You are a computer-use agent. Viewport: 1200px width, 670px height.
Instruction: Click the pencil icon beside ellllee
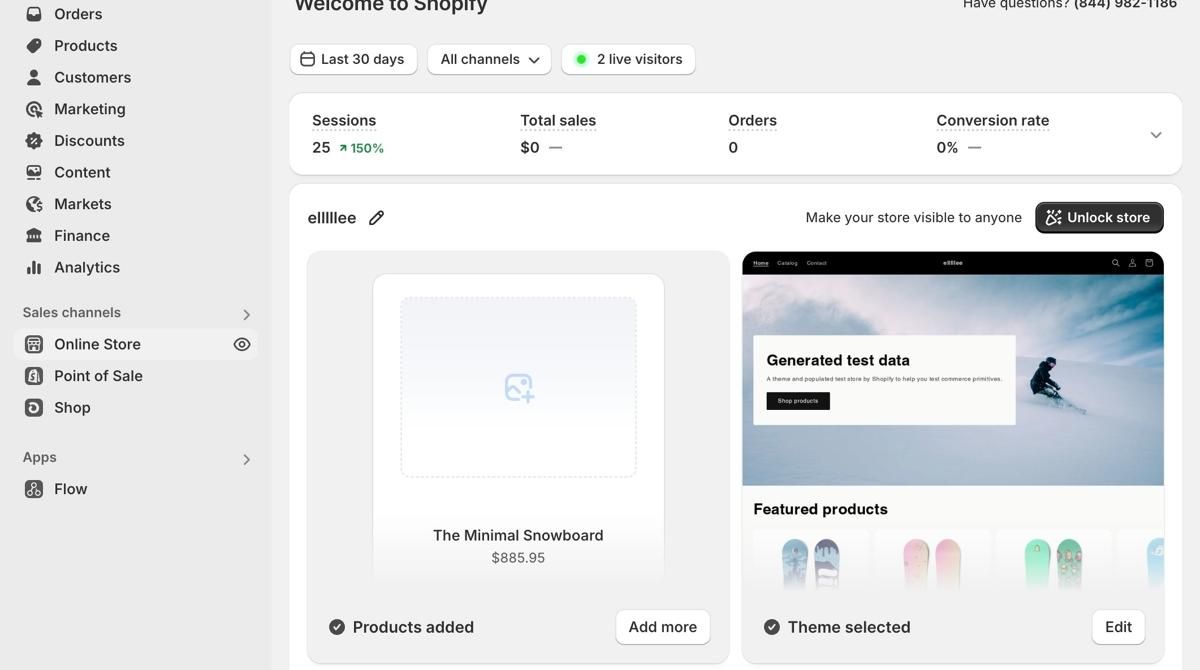[376, 218]
